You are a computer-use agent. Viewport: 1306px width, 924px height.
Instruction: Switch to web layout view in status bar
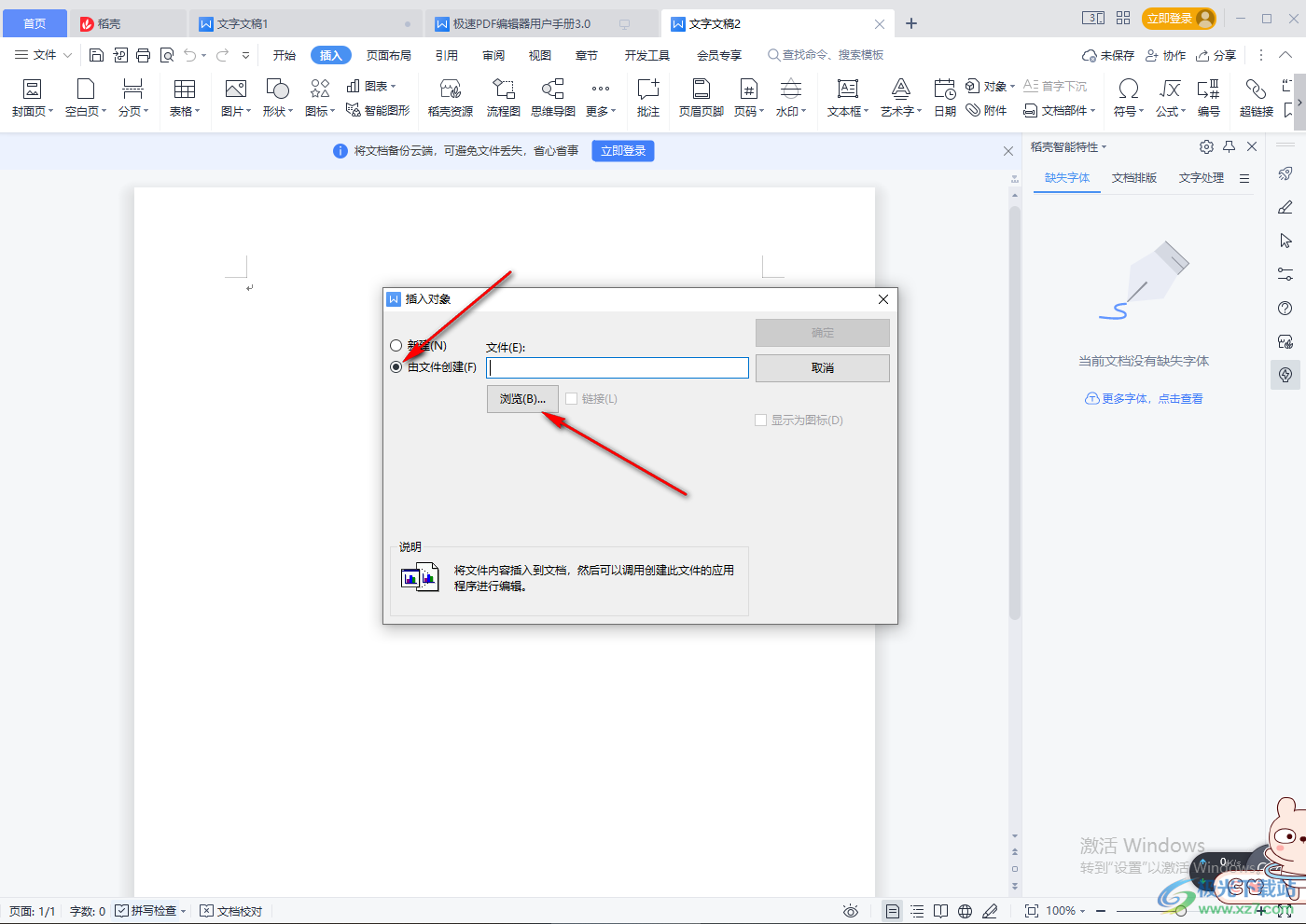[x=966, y=911]
